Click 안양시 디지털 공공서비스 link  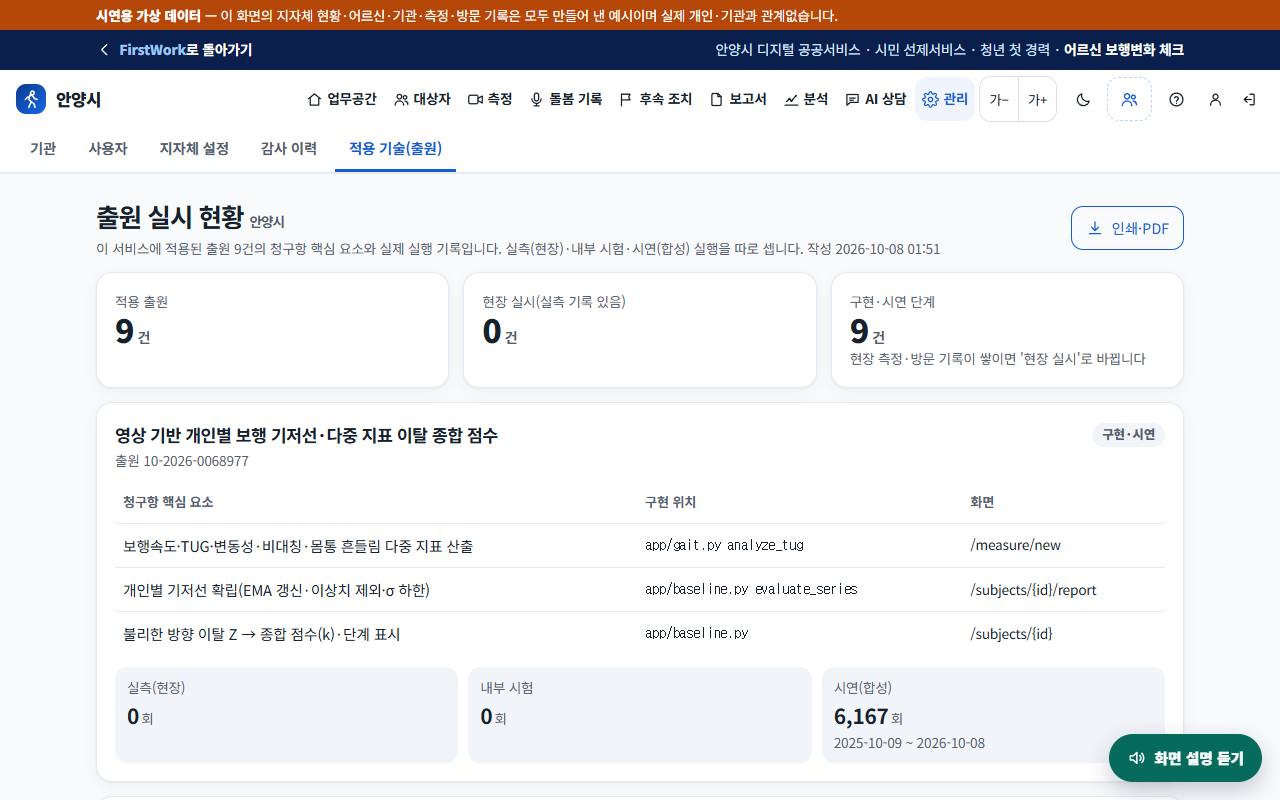787,49
